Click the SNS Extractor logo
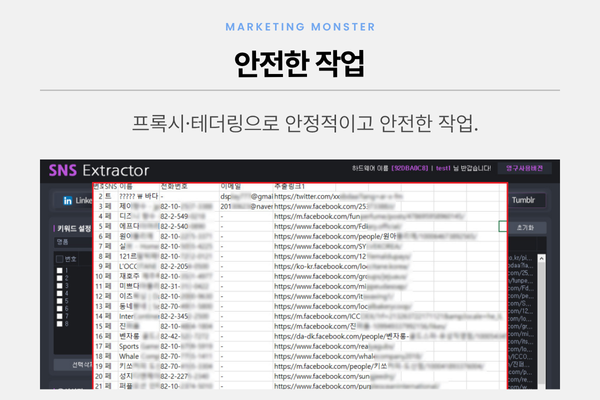 [x=99, y=170]
